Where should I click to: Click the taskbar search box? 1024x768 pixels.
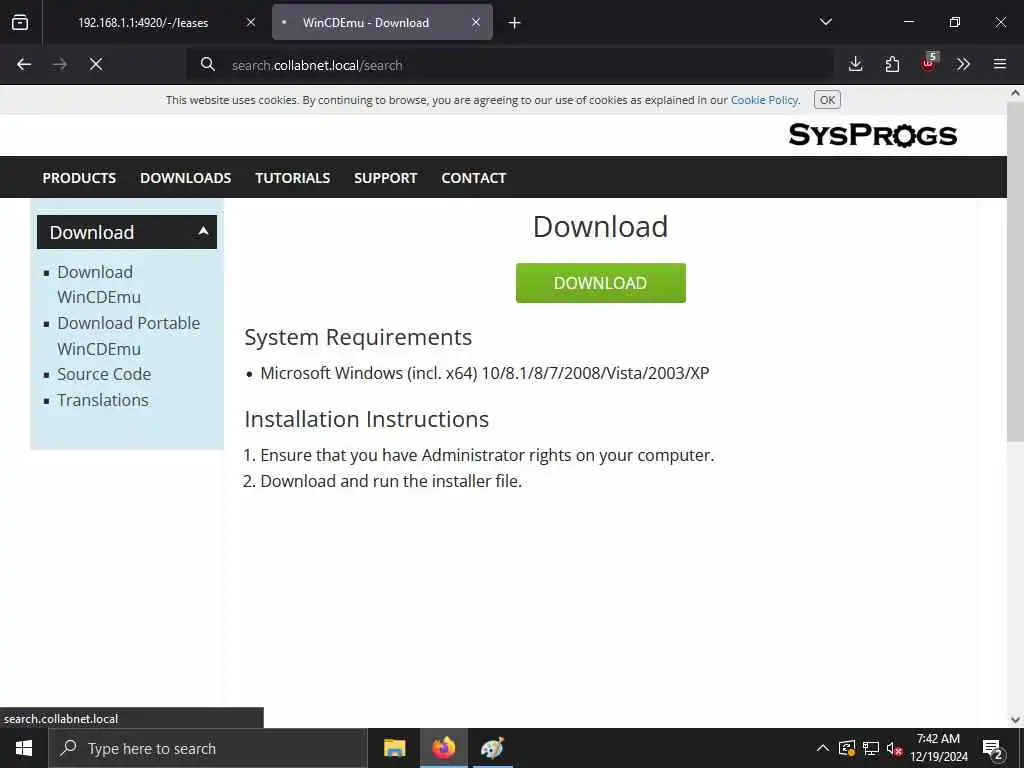point(208,748)
